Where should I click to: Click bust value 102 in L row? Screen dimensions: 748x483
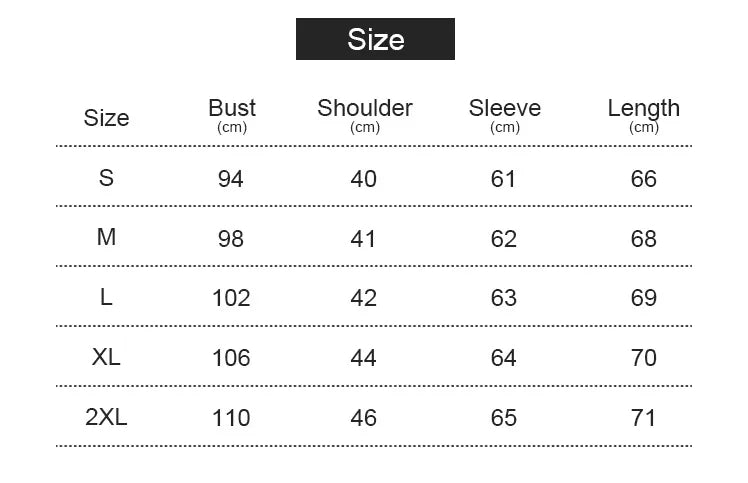pyautogui.click(x=231, y=298)
